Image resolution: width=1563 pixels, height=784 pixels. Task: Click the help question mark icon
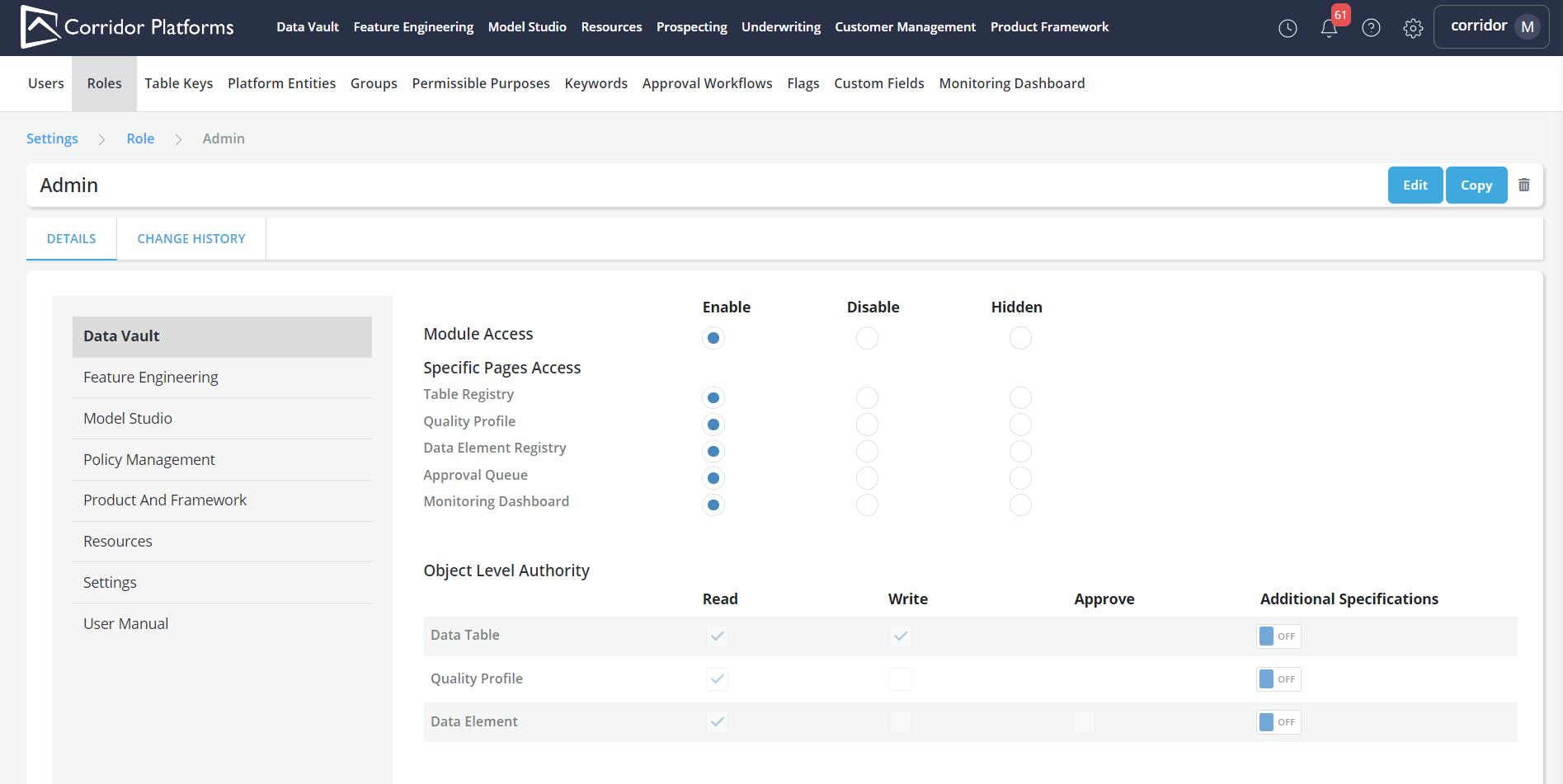click(x=1371, y=28)
